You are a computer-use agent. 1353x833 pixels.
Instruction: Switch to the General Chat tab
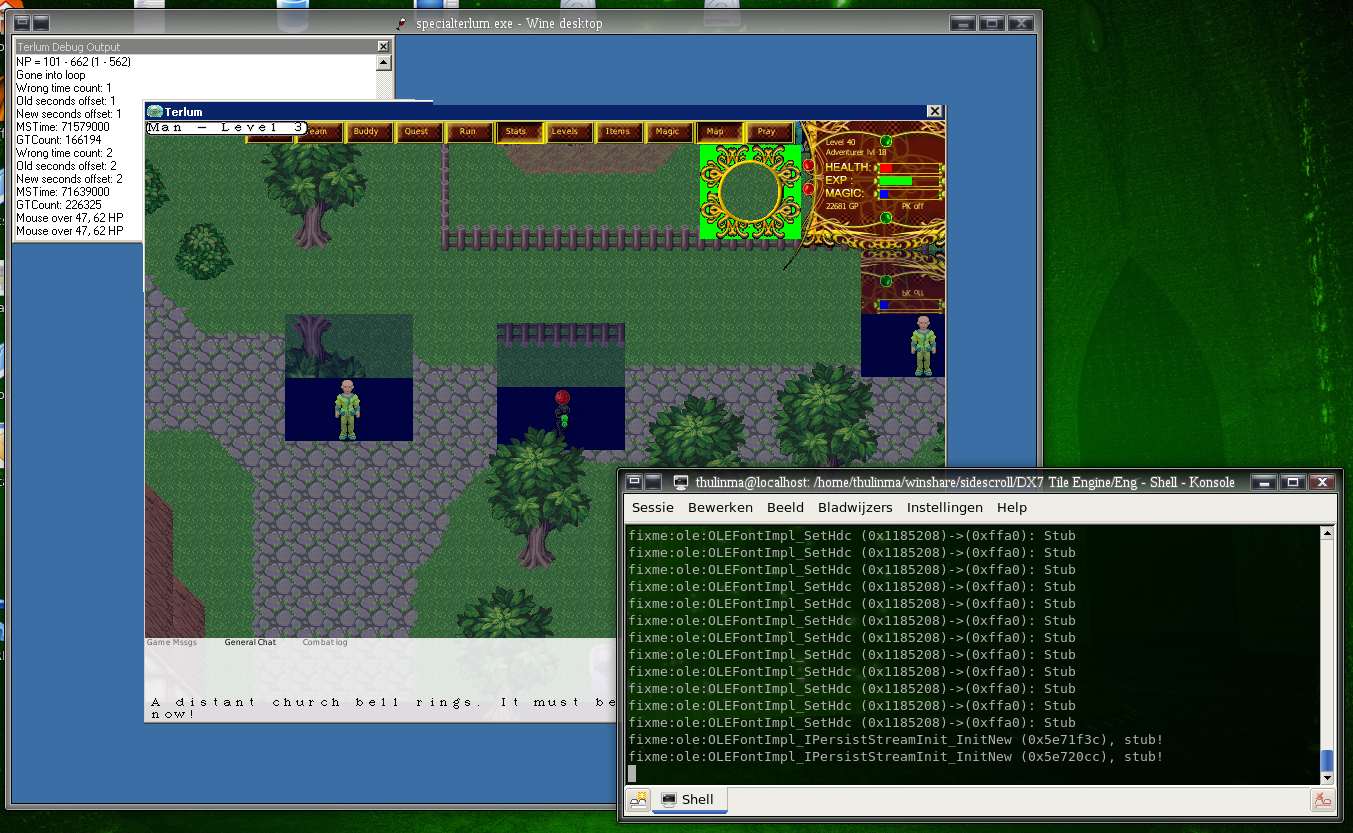click(250, 642)
